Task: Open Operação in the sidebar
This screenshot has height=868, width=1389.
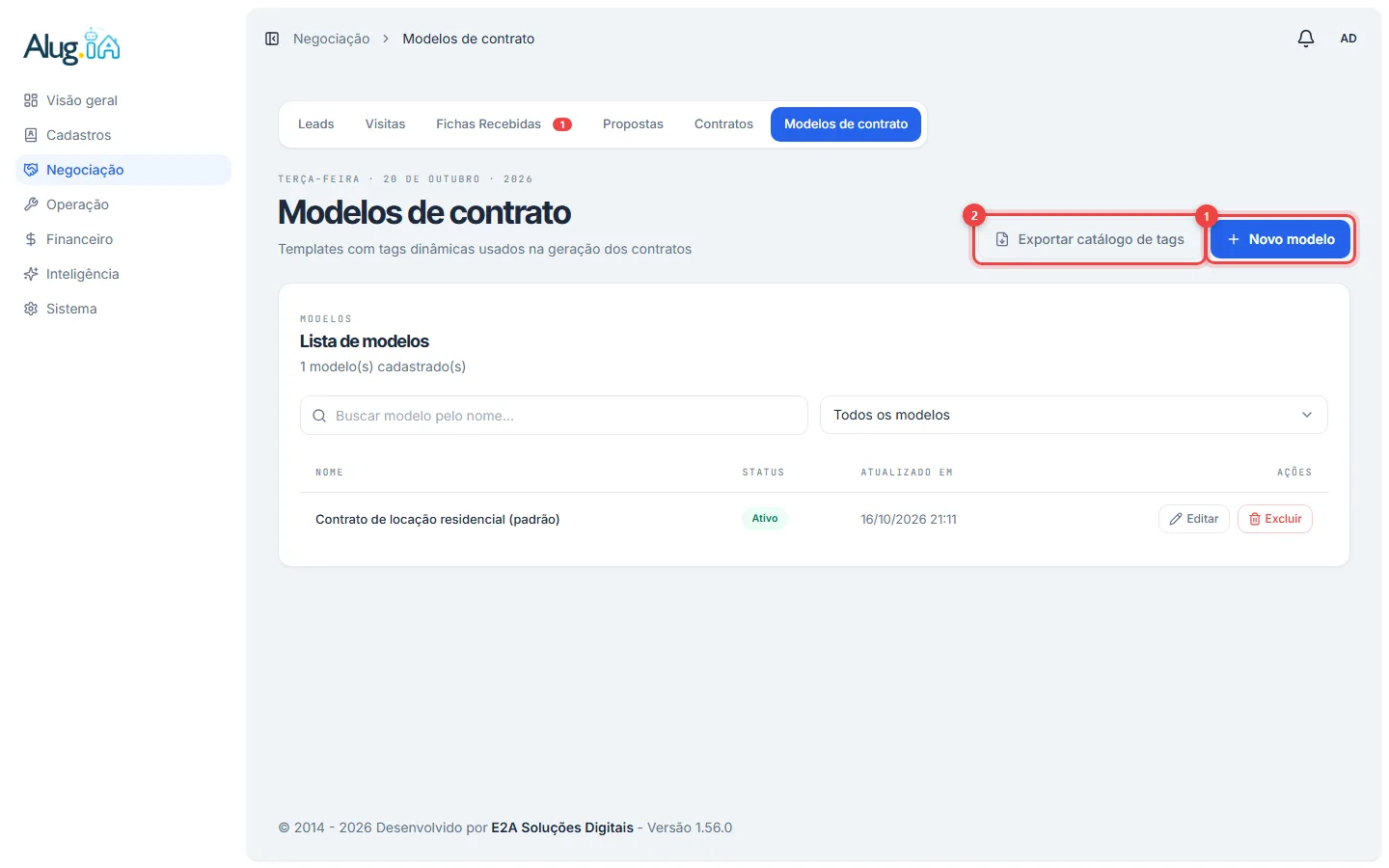Action: click(x=123, y=204)
